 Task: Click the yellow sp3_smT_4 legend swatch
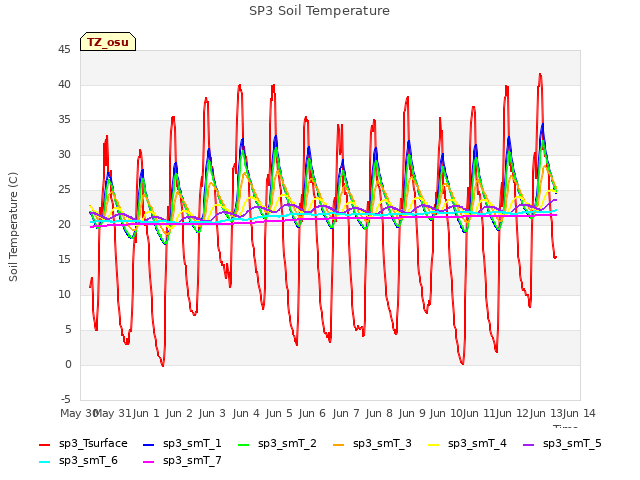click(x=433, y=444)
